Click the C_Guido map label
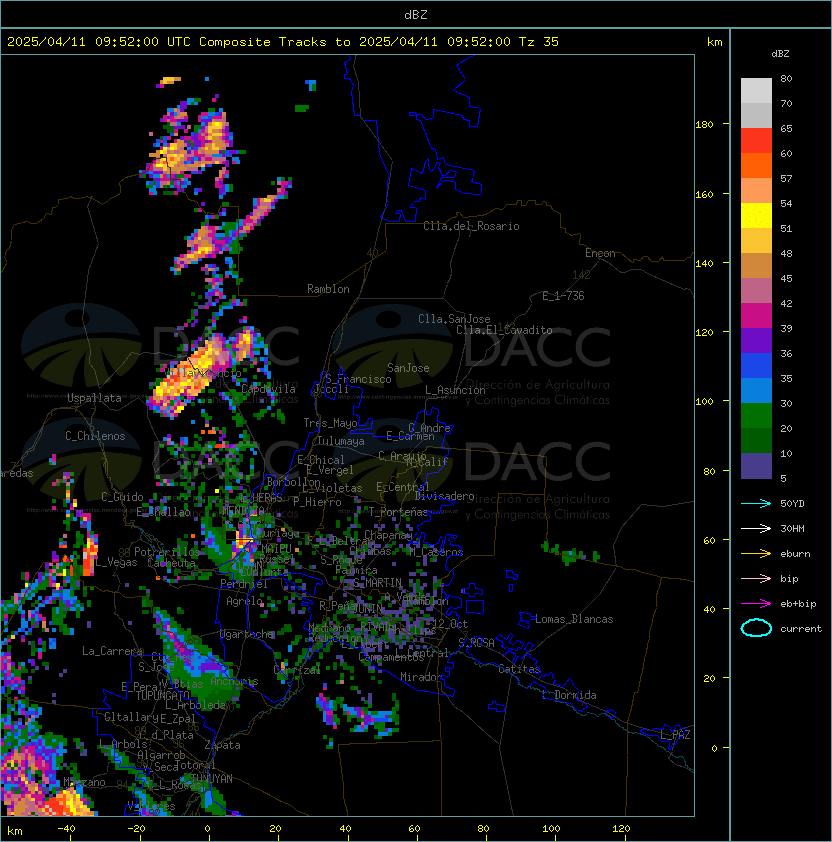Image resolution: width=832 pixels, height=842 pixels. (x=122, y=497)
